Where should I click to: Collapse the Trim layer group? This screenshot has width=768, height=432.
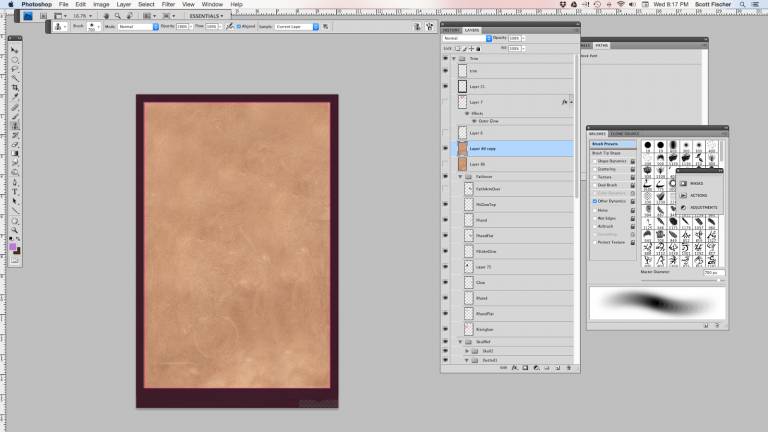[454, 59]
